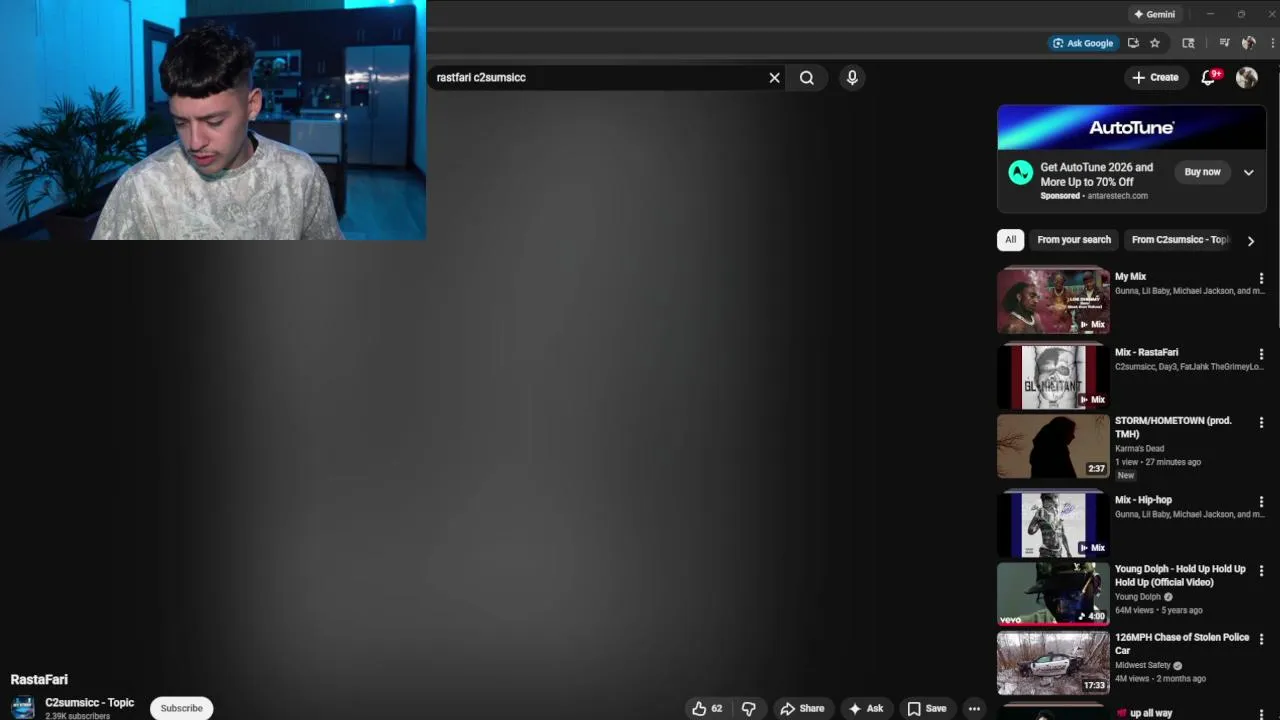Dislike the RastaFari video

[748, 708]
